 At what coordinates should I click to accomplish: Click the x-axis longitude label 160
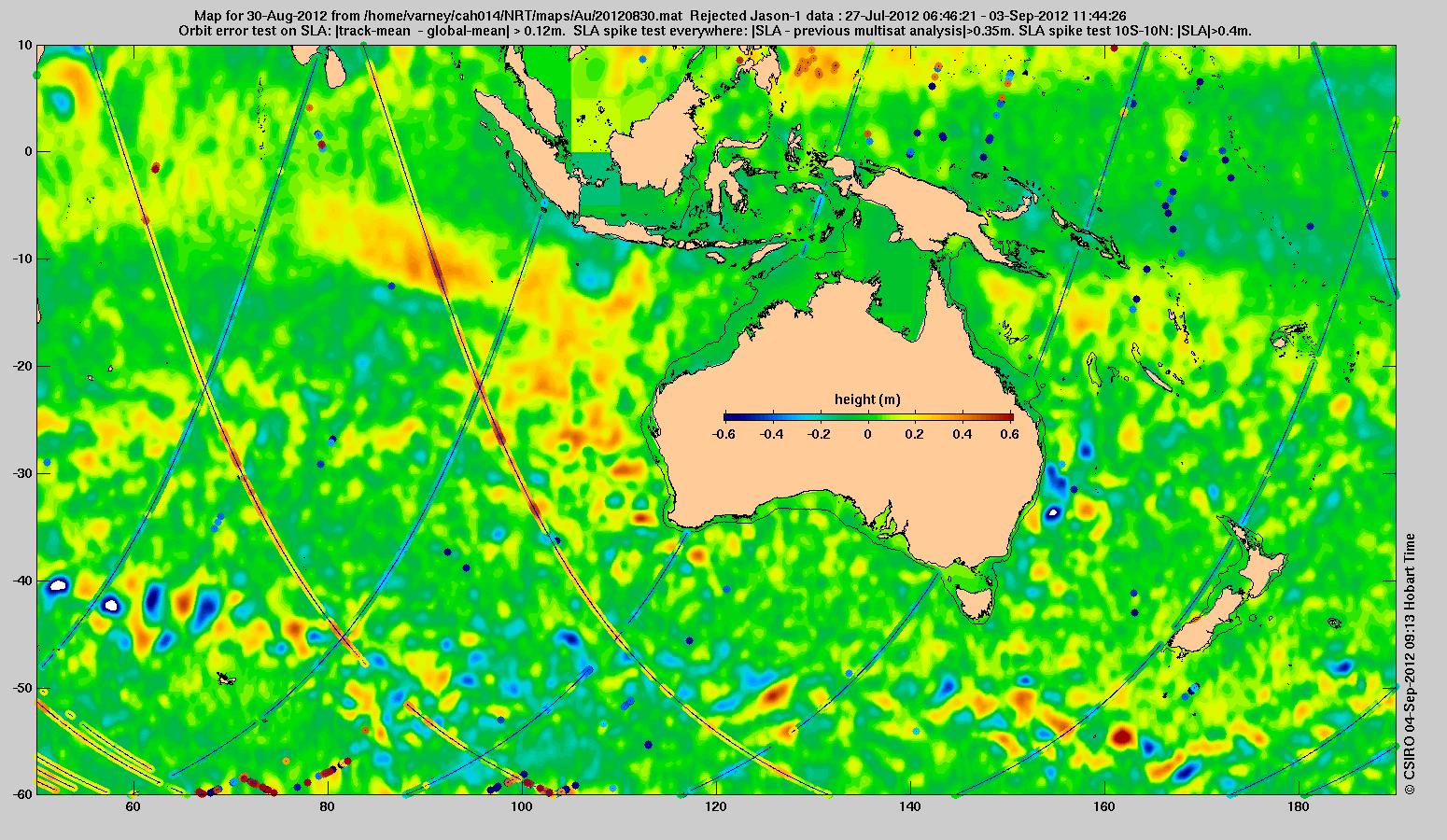(x=1103, y=807)
